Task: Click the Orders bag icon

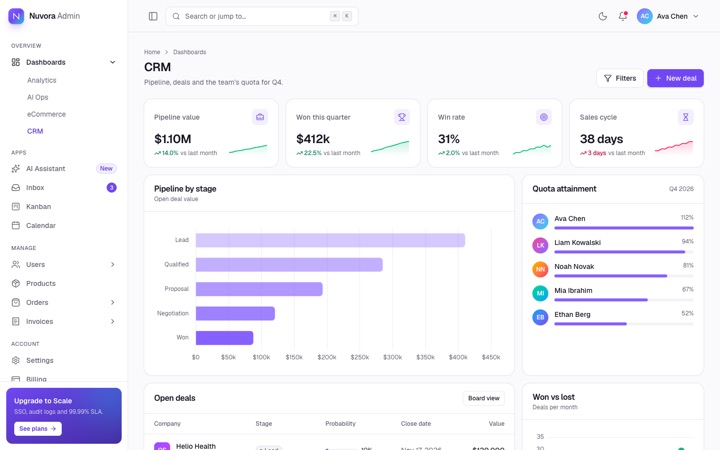Action: 16,302
